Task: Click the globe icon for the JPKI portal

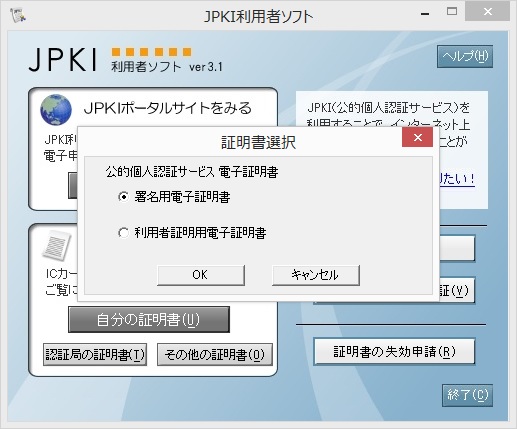Action: pyautogui.click(x=56, y=110)
